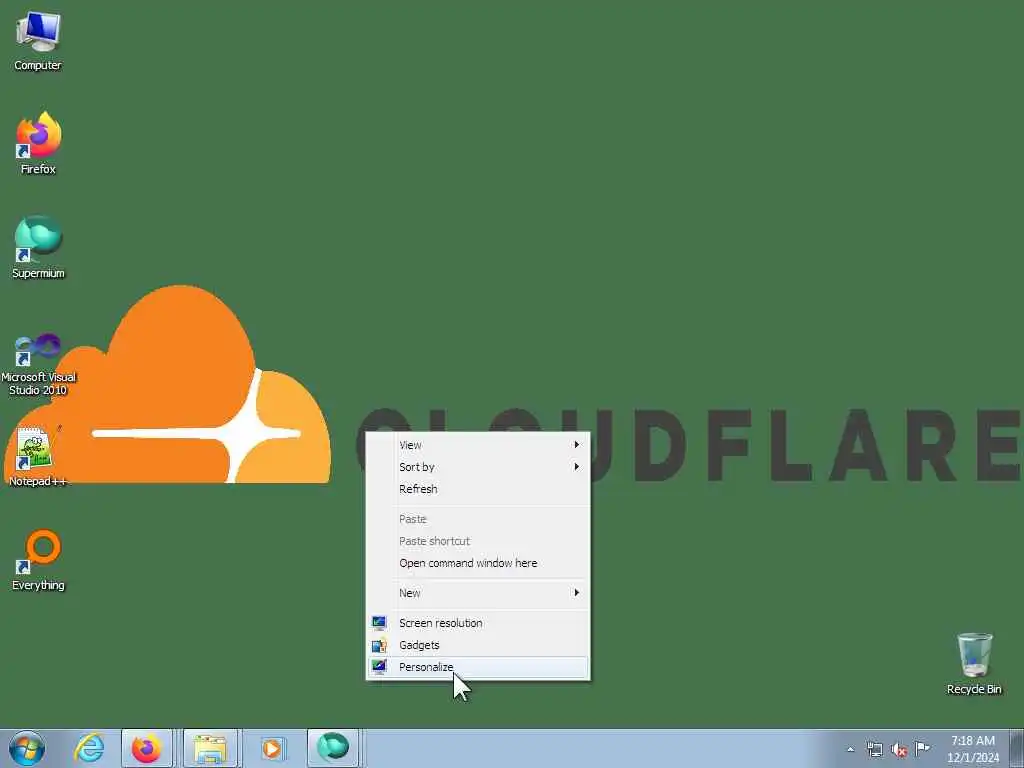Select the Everything search shortcut
The width and height of the screenshot is (1024, 768).
(x=38, y=560)
